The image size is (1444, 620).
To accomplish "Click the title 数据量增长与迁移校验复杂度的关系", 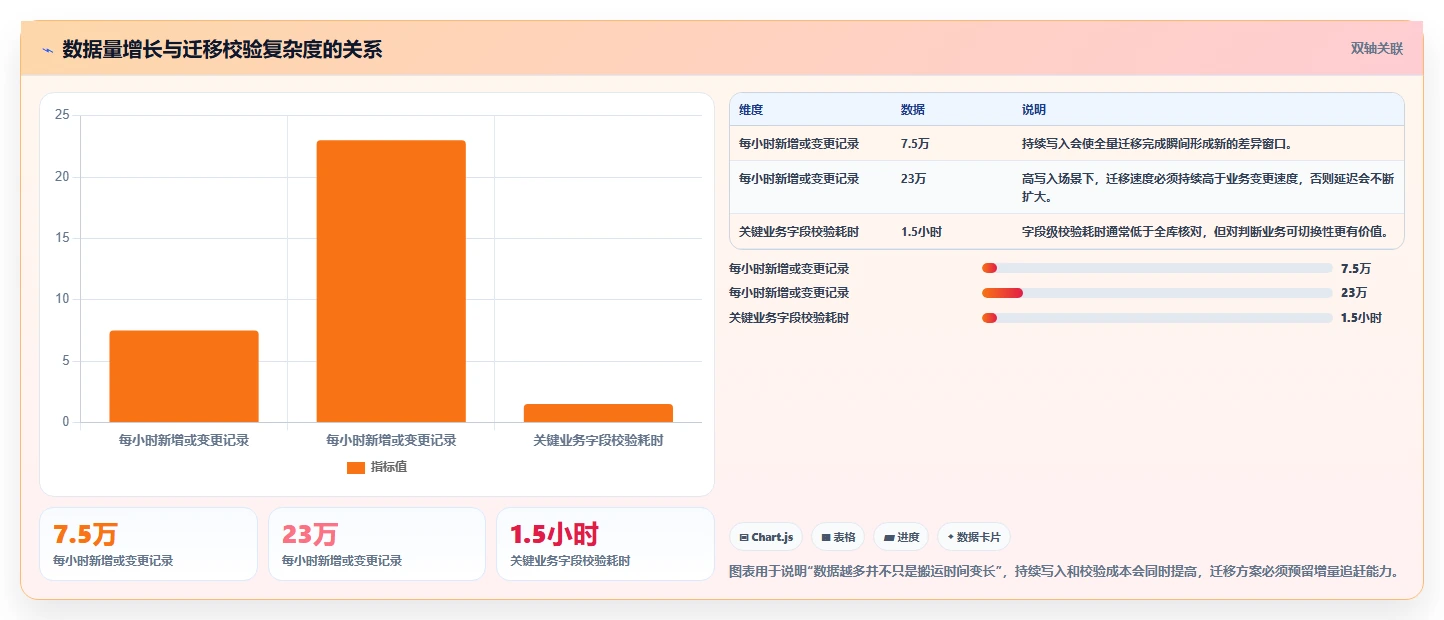I will [x=222, y=50].
